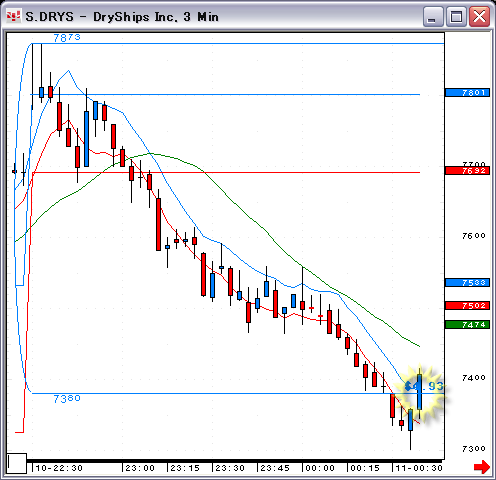The image size is (496, 480).
Task: Click the 7380 low line label
Action: pos(67,398)
